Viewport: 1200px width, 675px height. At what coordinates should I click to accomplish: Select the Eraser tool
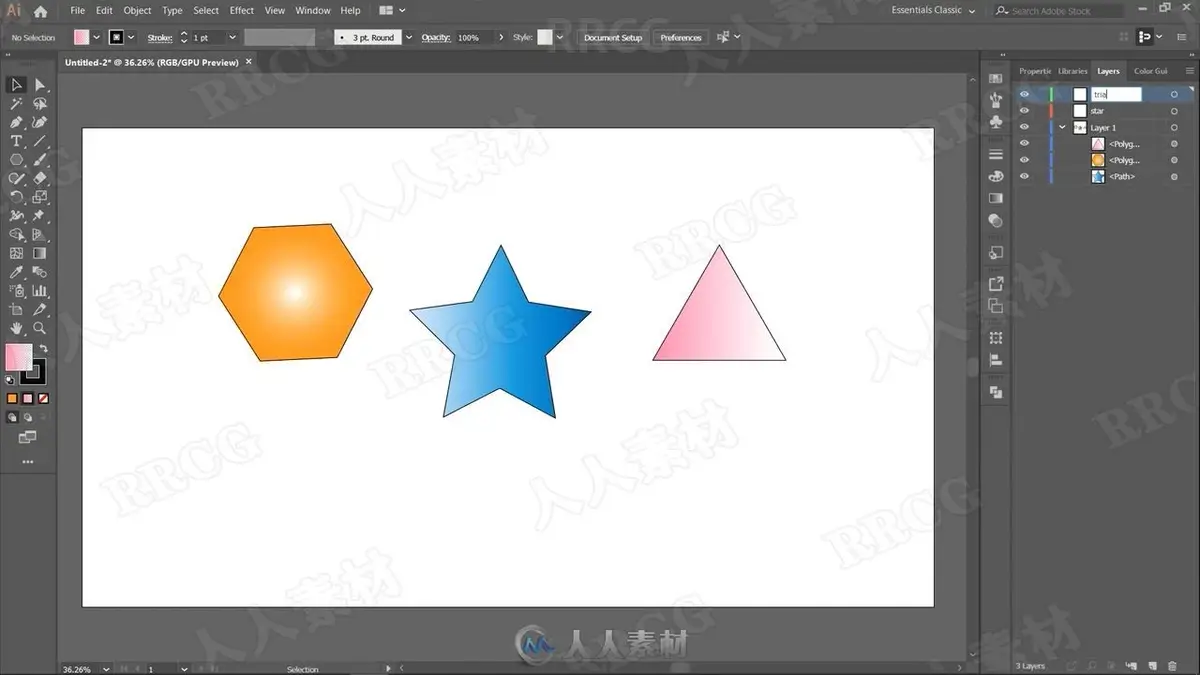coord(40,178)
